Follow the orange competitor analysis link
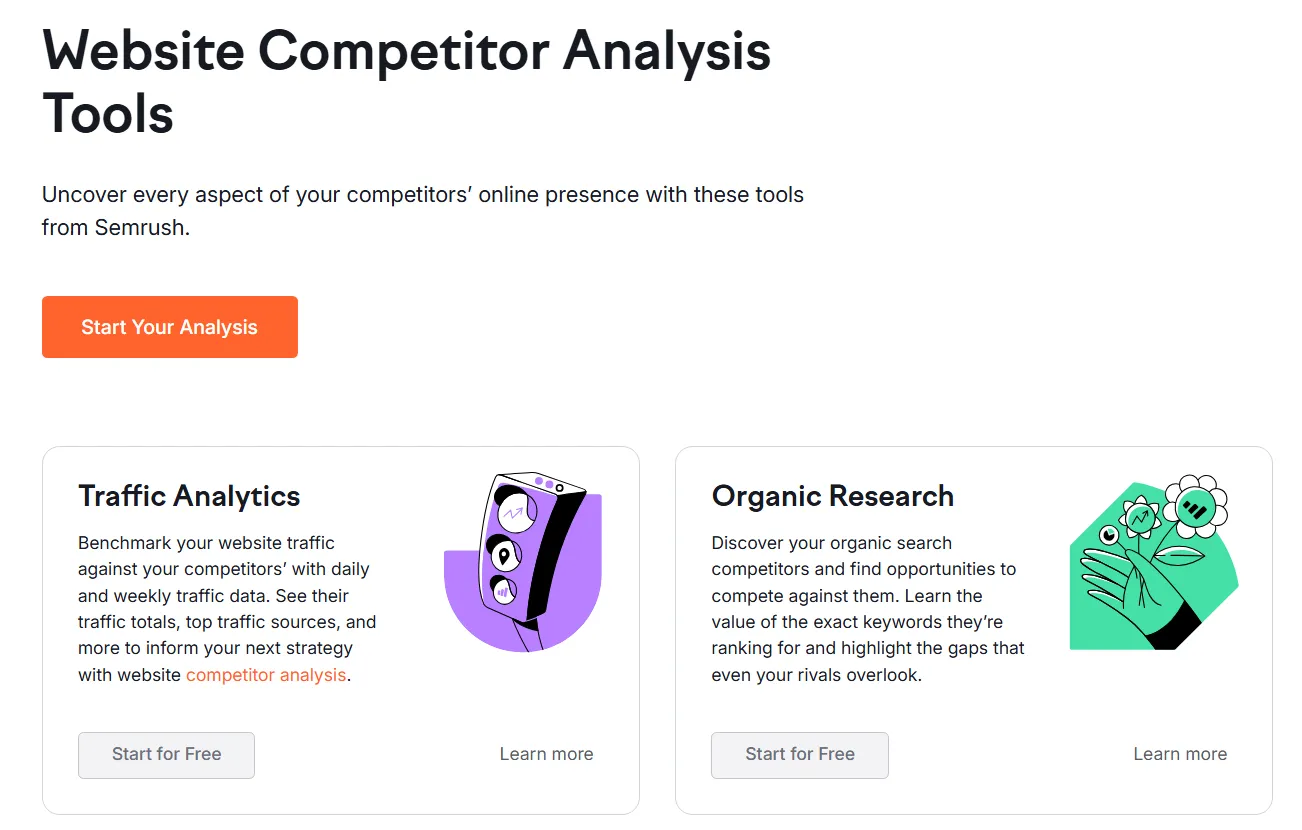Viewport: 1302px width, 830px height. coord(266,675)
